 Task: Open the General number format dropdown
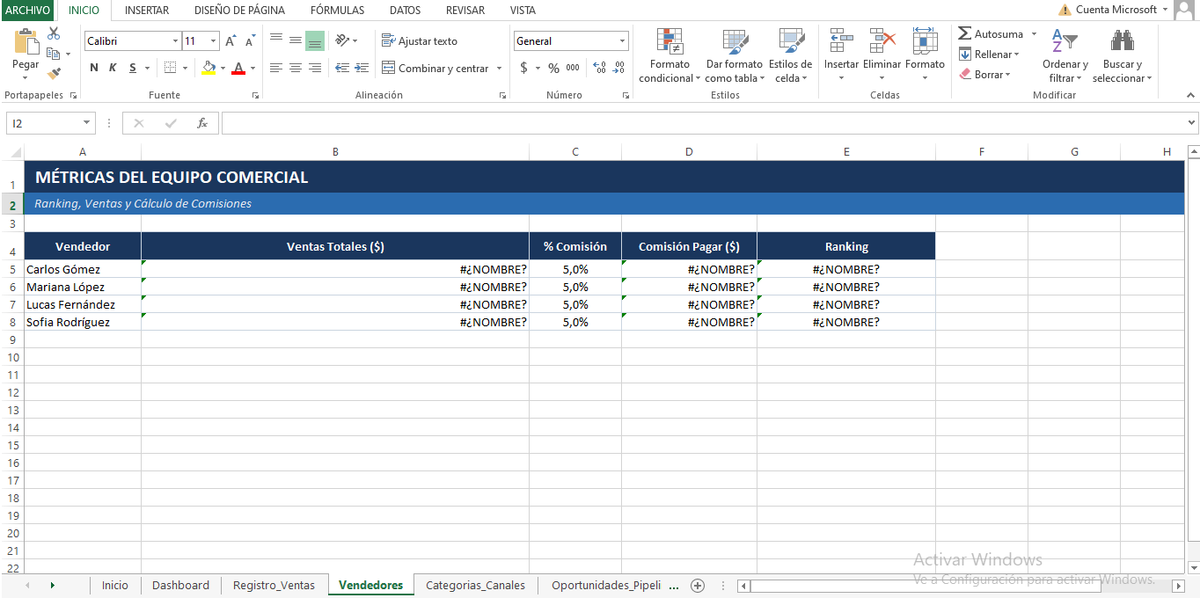click(622, 41)
